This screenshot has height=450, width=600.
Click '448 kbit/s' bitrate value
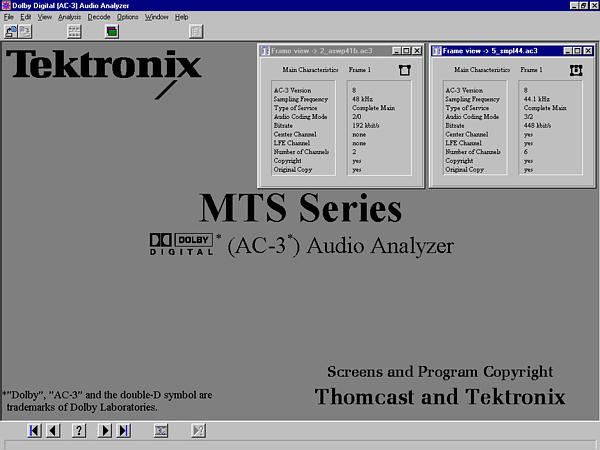coord(537,126)
